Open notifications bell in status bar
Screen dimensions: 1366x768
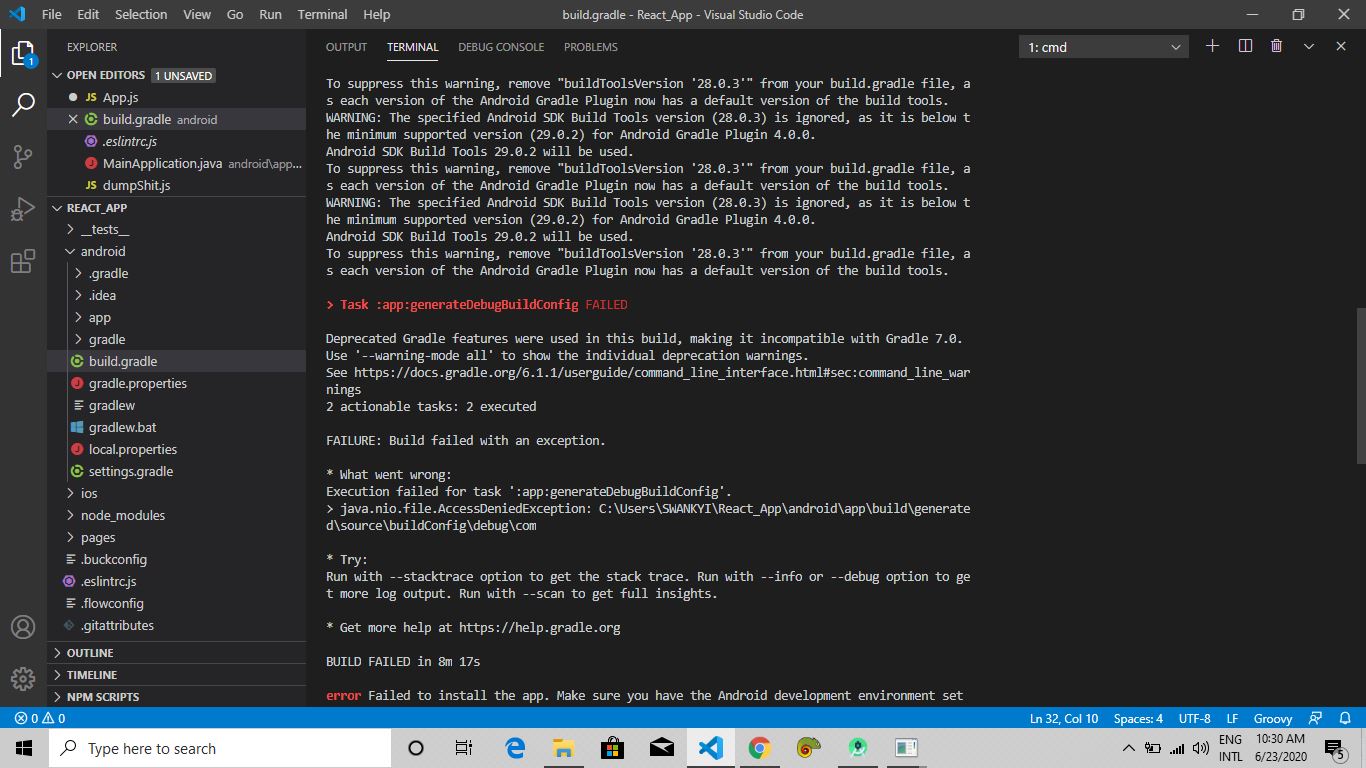point(1345,718)
